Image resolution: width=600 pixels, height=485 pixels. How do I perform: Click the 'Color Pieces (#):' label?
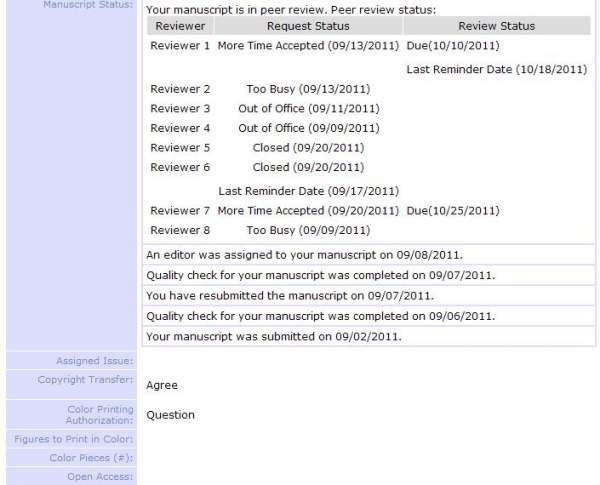tap(91, 458)
